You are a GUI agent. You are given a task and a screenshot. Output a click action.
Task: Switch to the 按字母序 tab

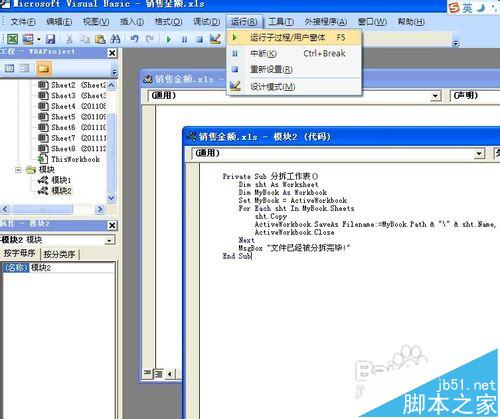[x=19, y=254]
